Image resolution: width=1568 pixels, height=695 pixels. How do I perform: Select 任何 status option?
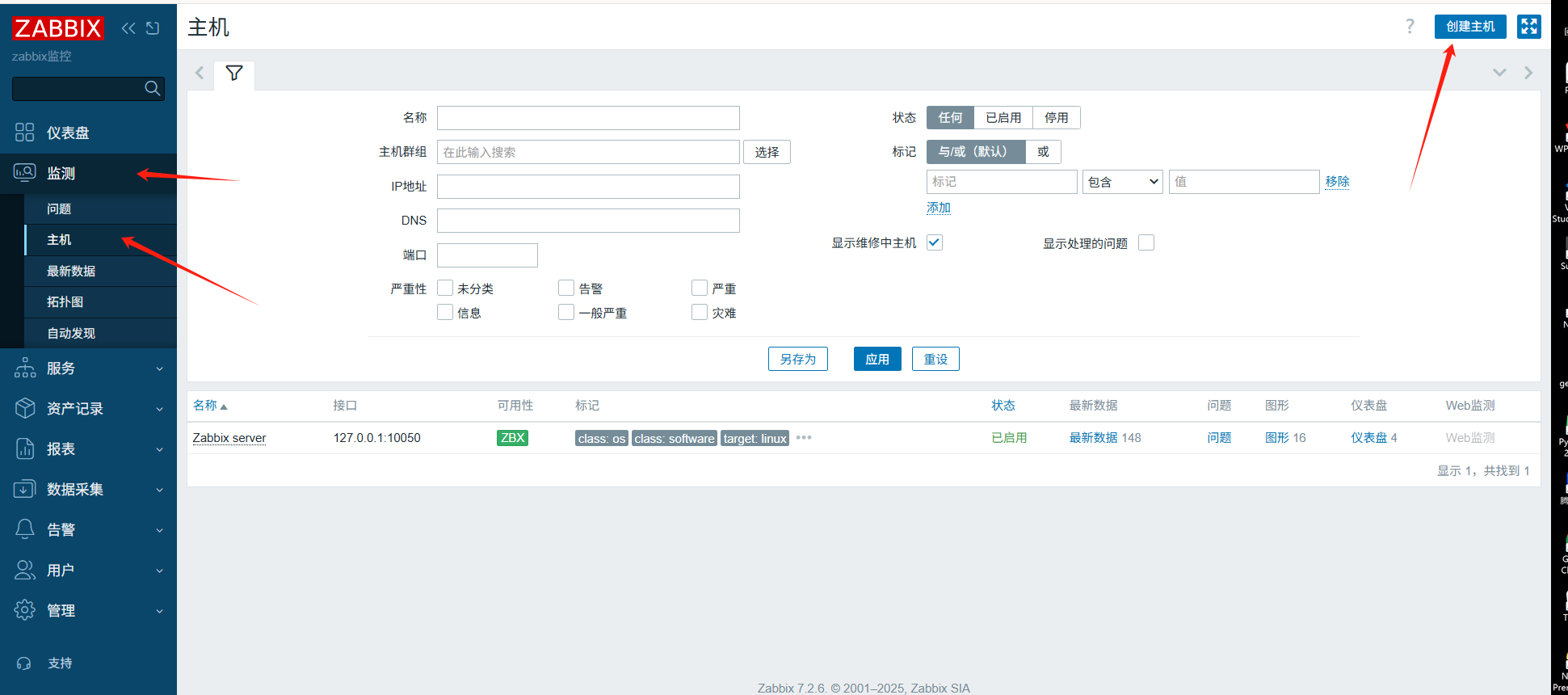coord(950,118)
